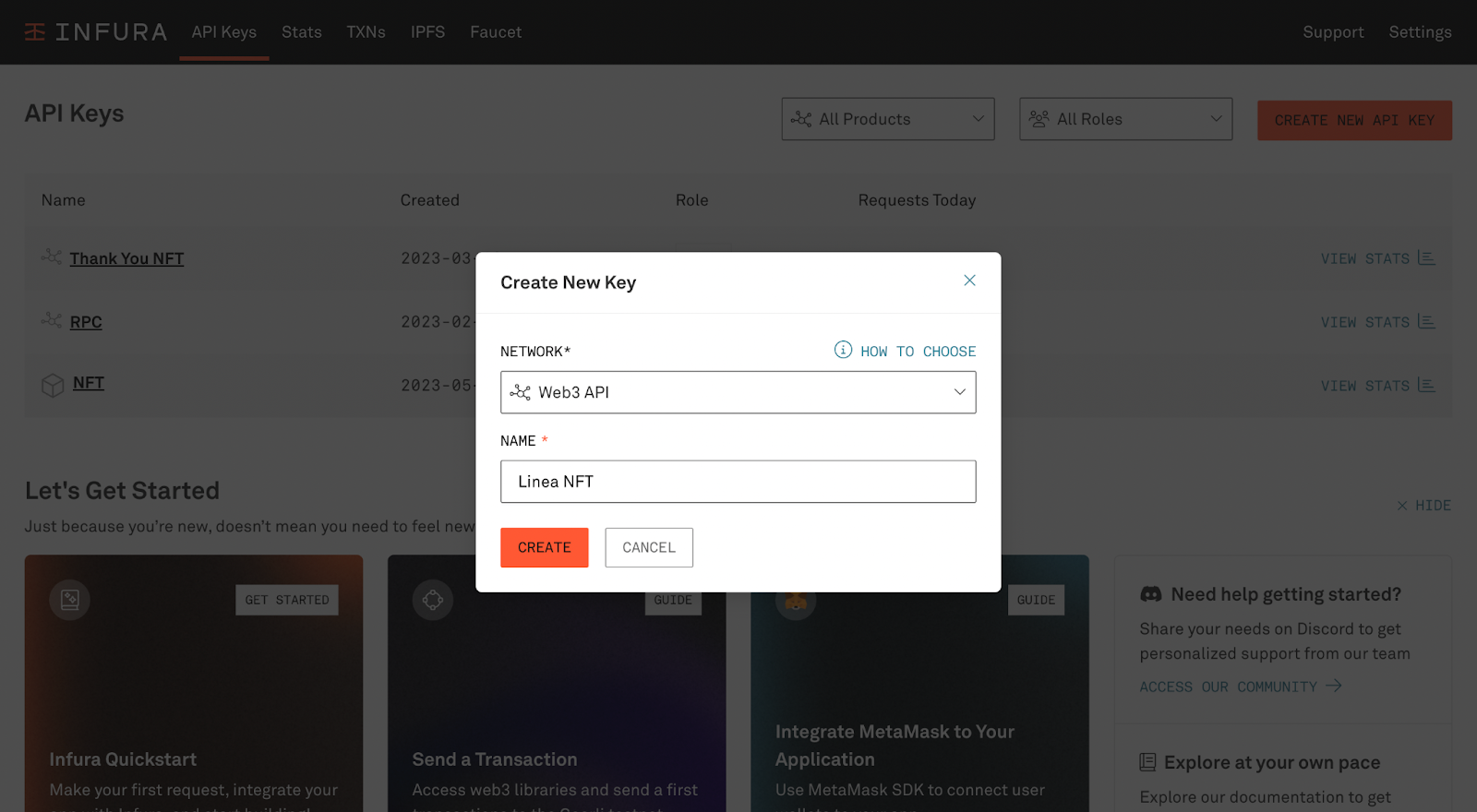The image size is (1477, 812).
Task: Click the Cancel button in the dialog
Action: [649, 547]
